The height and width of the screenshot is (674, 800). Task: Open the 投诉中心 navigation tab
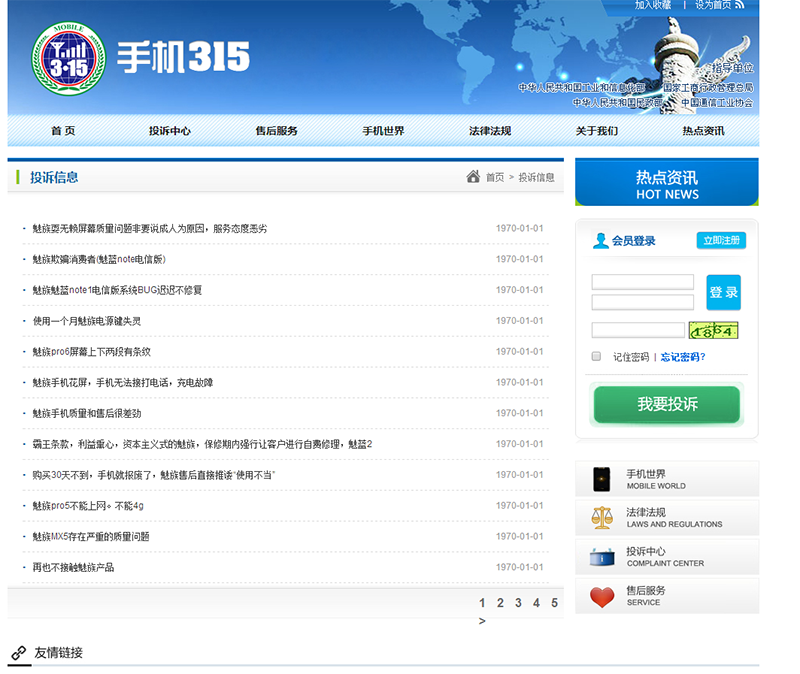pyautogui.click(x=169, y=131)
